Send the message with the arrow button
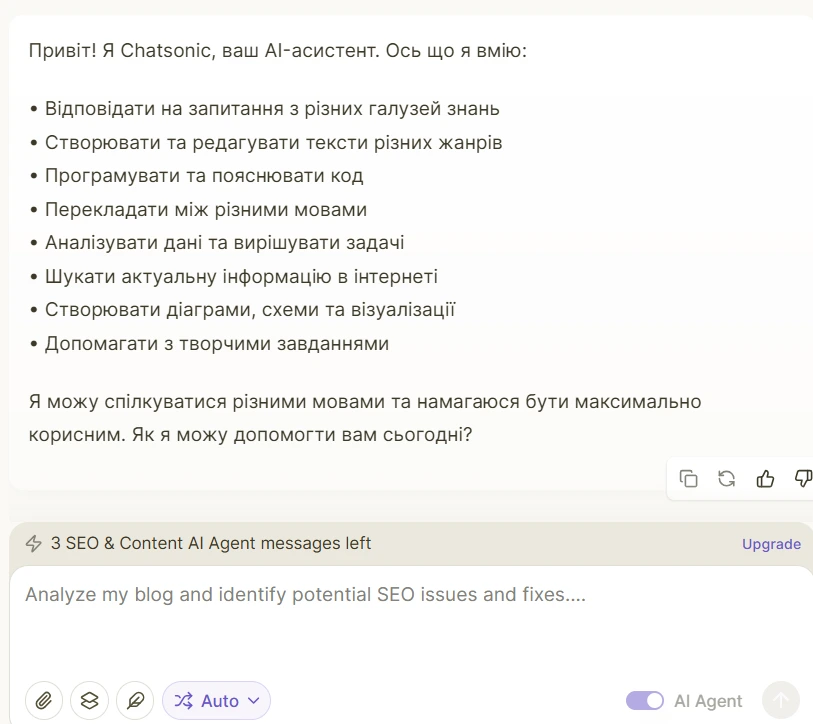 tap(780, 701)
